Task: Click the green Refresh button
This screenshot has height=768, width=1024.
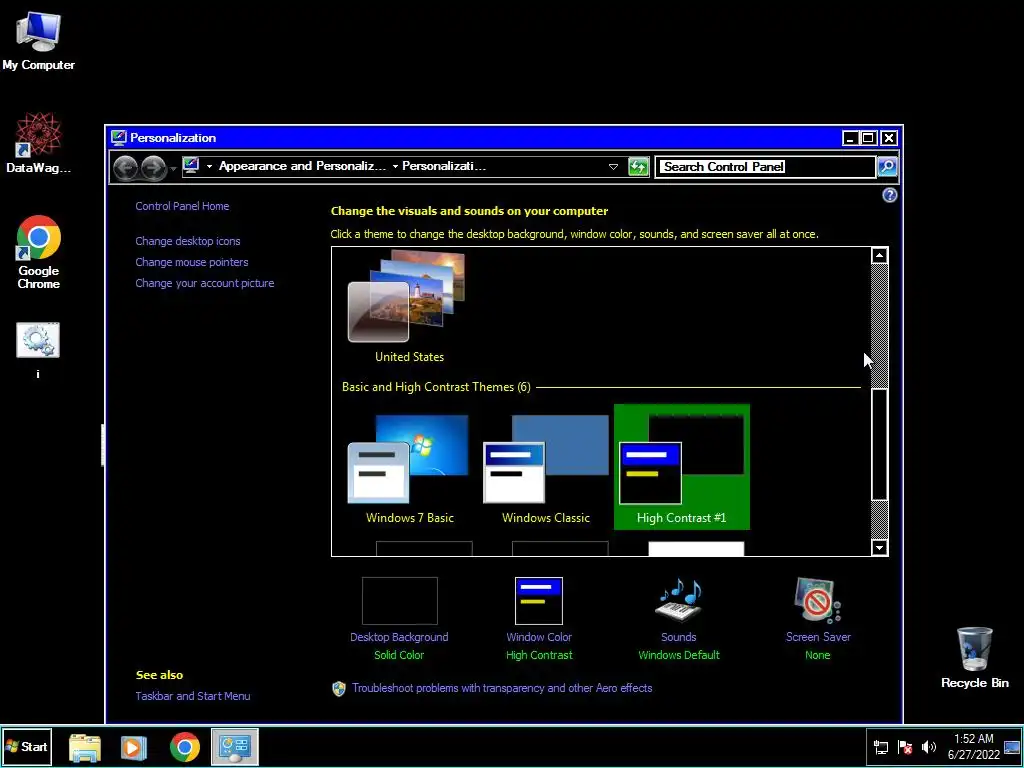Action: click(638, 167)
